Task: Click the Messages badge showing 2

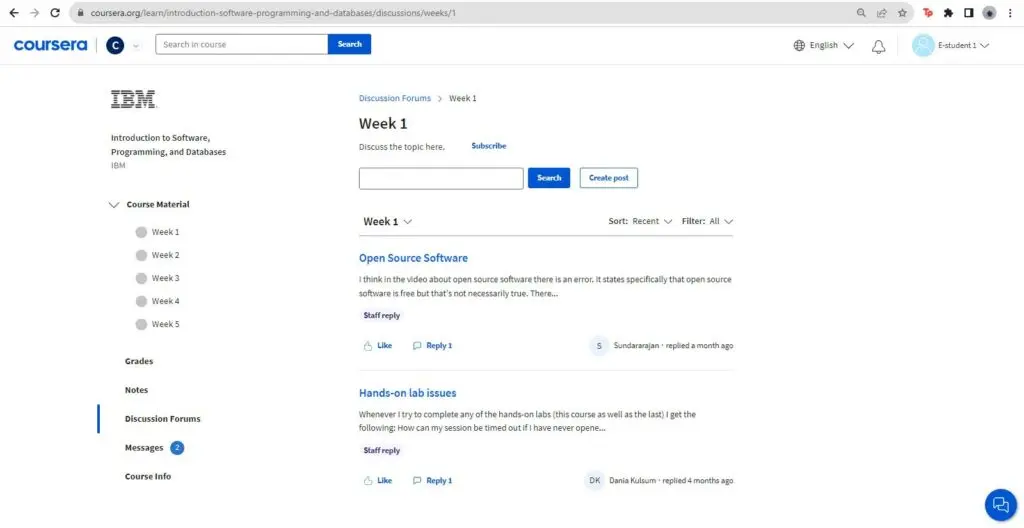Action: pyautogui.click(x=177, y=448)
